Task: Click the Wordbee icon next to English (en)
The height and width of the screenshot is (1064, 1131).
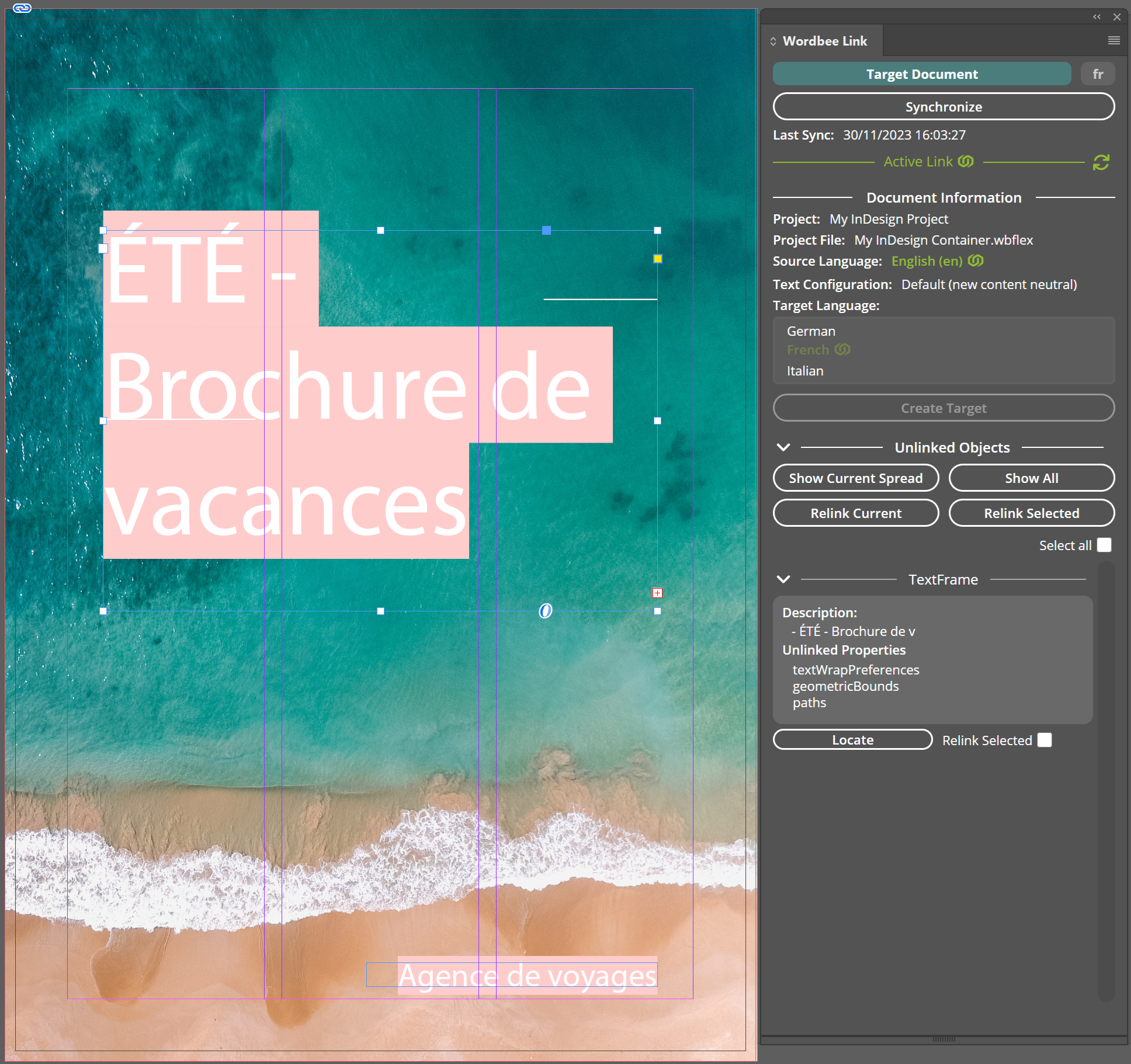Action: 976,260
